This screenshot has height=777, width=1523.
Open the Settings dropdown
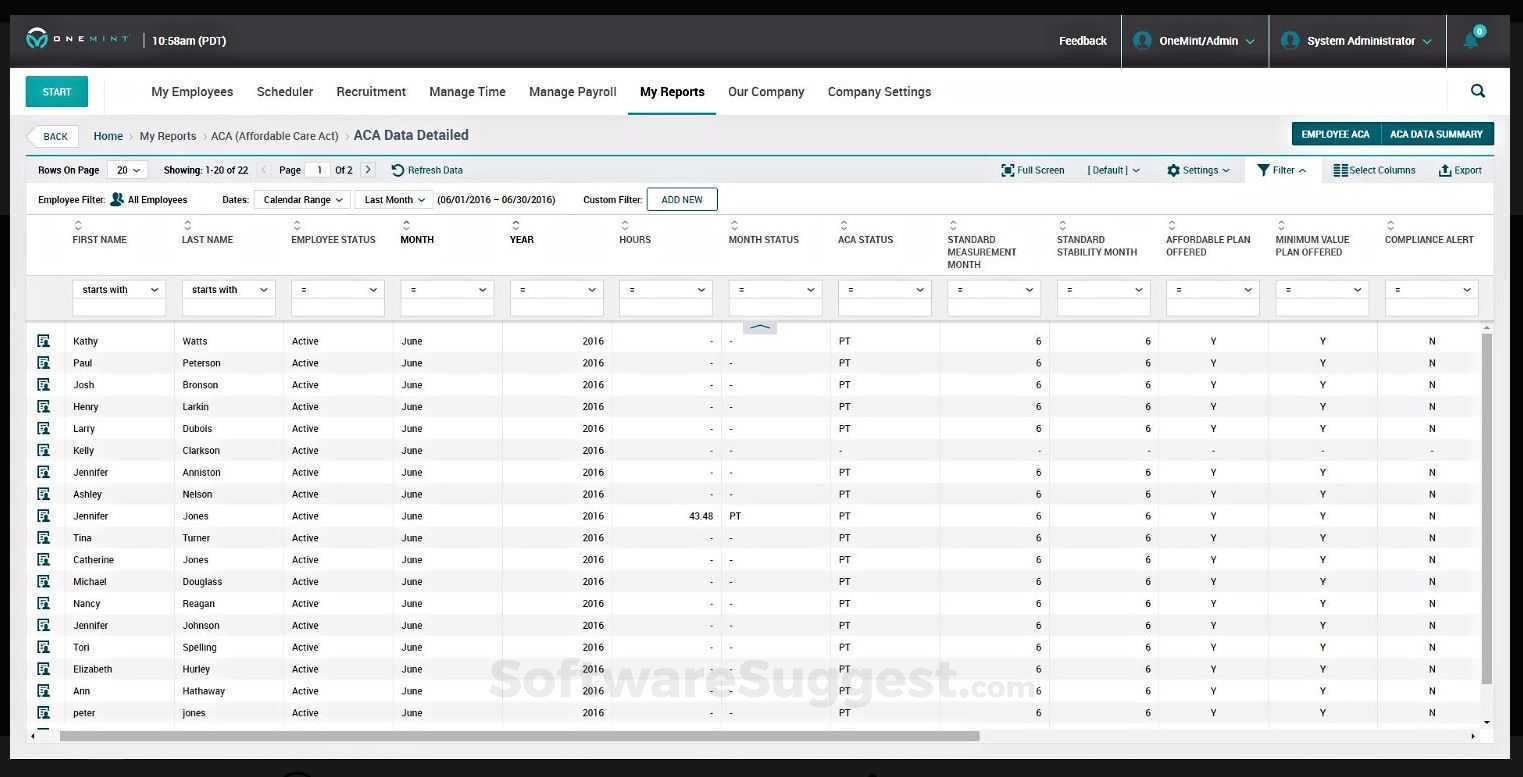pos(1198,170)
